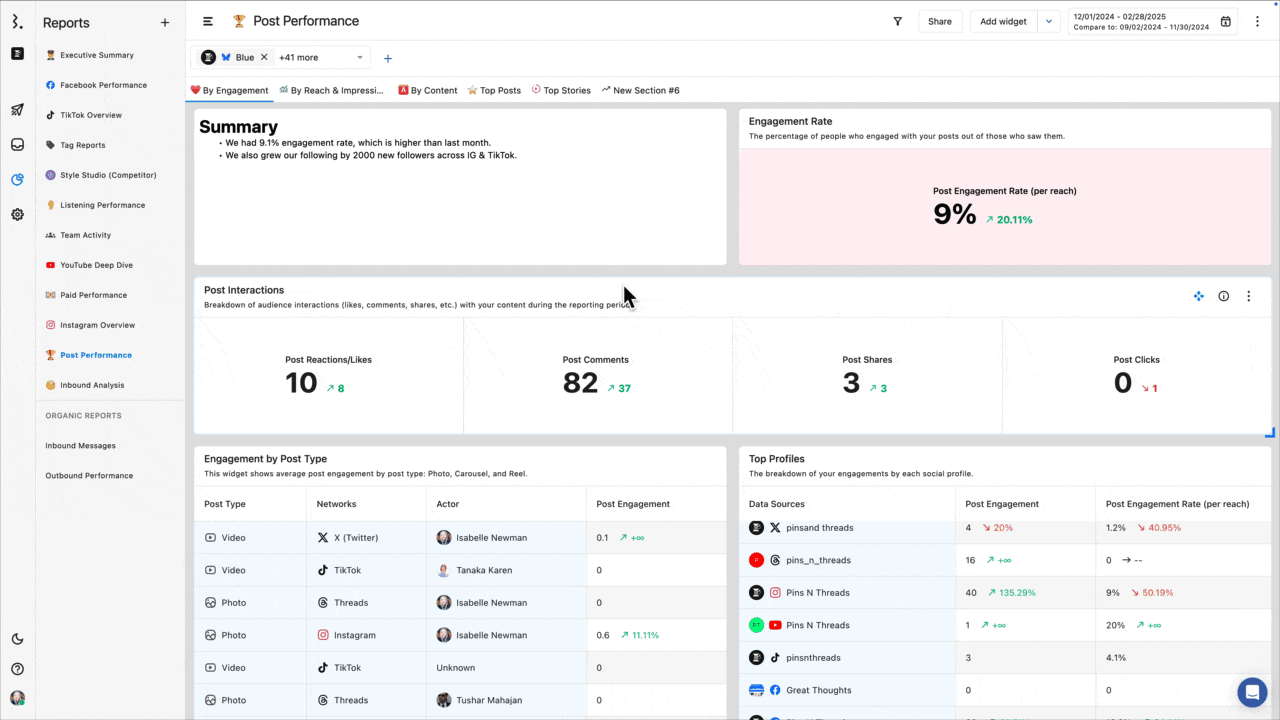This screenshot has width=1280, height=720.
Task: Open the chat support bubble
Action: pyautogui.click(x=1251, y=692)
